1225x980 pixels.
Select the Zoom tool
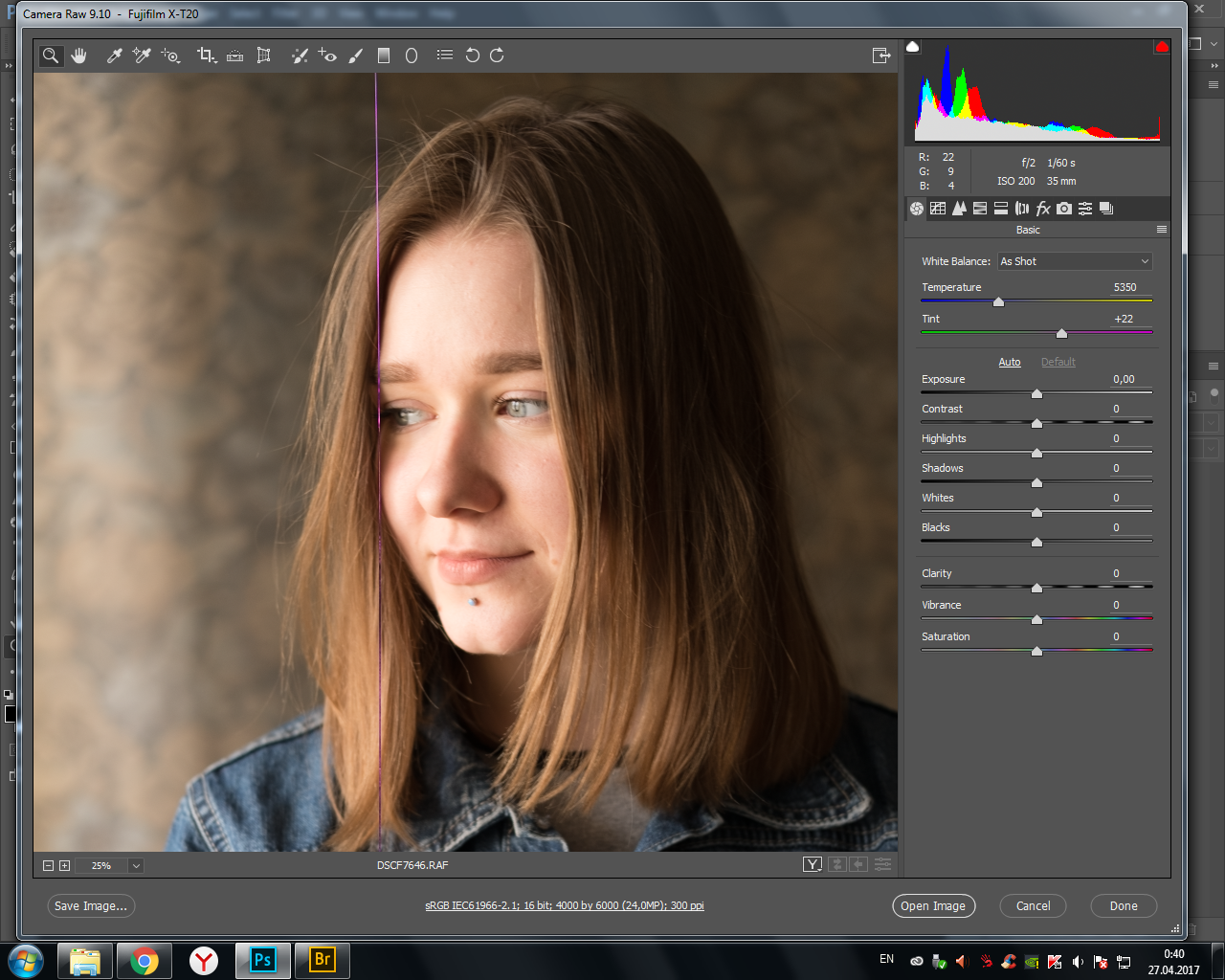pos(51,56)
